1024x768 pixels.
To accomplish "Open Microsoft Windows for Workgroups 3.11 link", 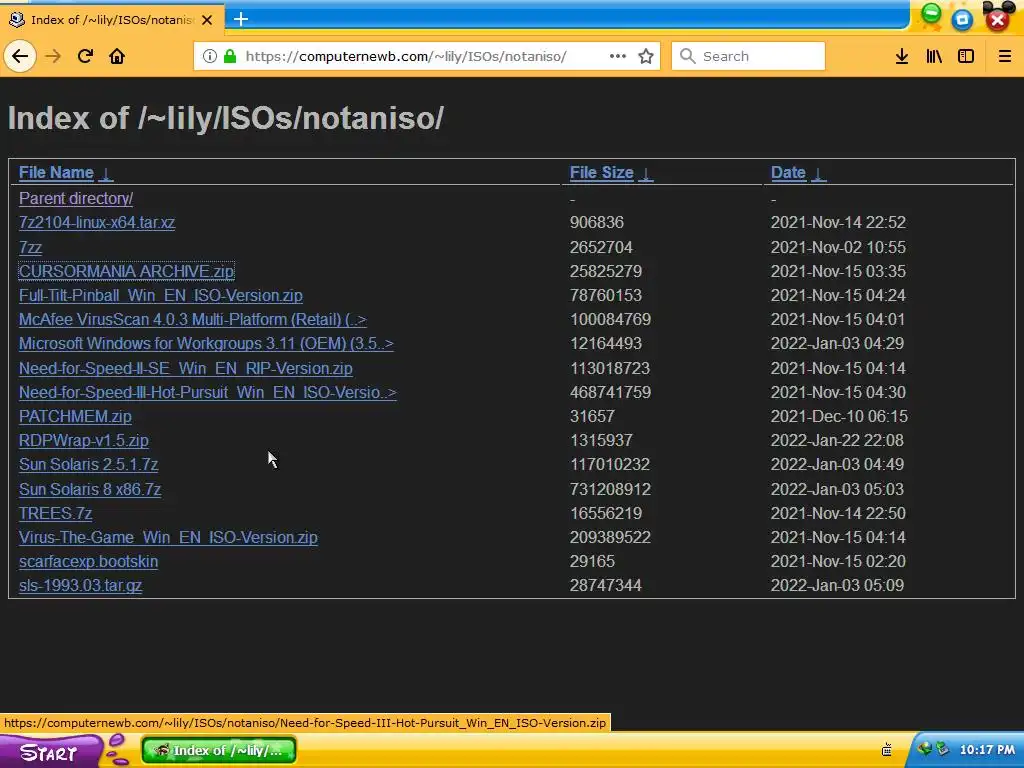I will (206, 344).
